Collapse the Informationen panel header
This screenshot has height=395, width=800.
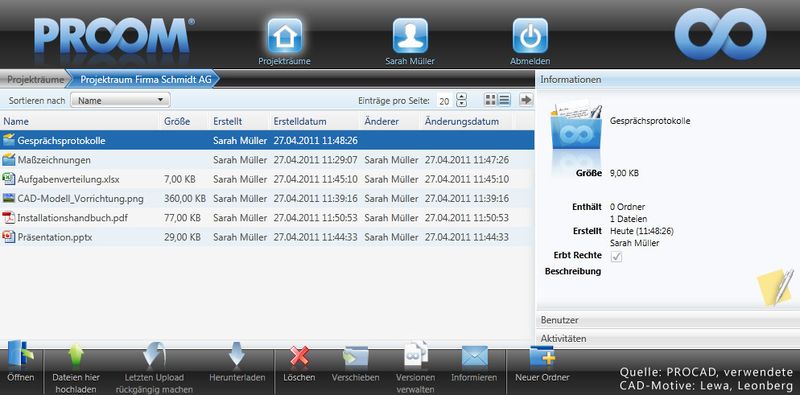coord(668,80)
